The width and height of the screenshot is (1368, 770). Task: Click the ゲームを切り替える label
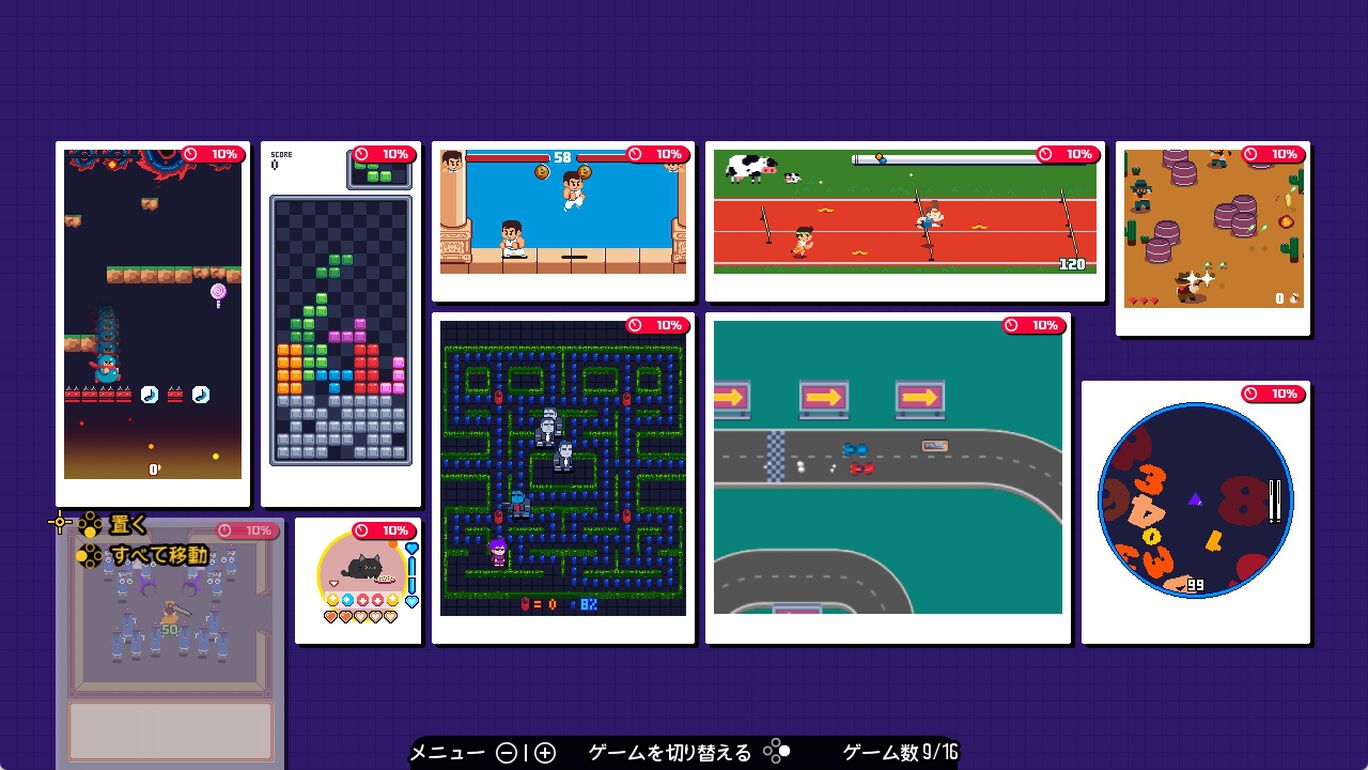(x=669, y=753)
